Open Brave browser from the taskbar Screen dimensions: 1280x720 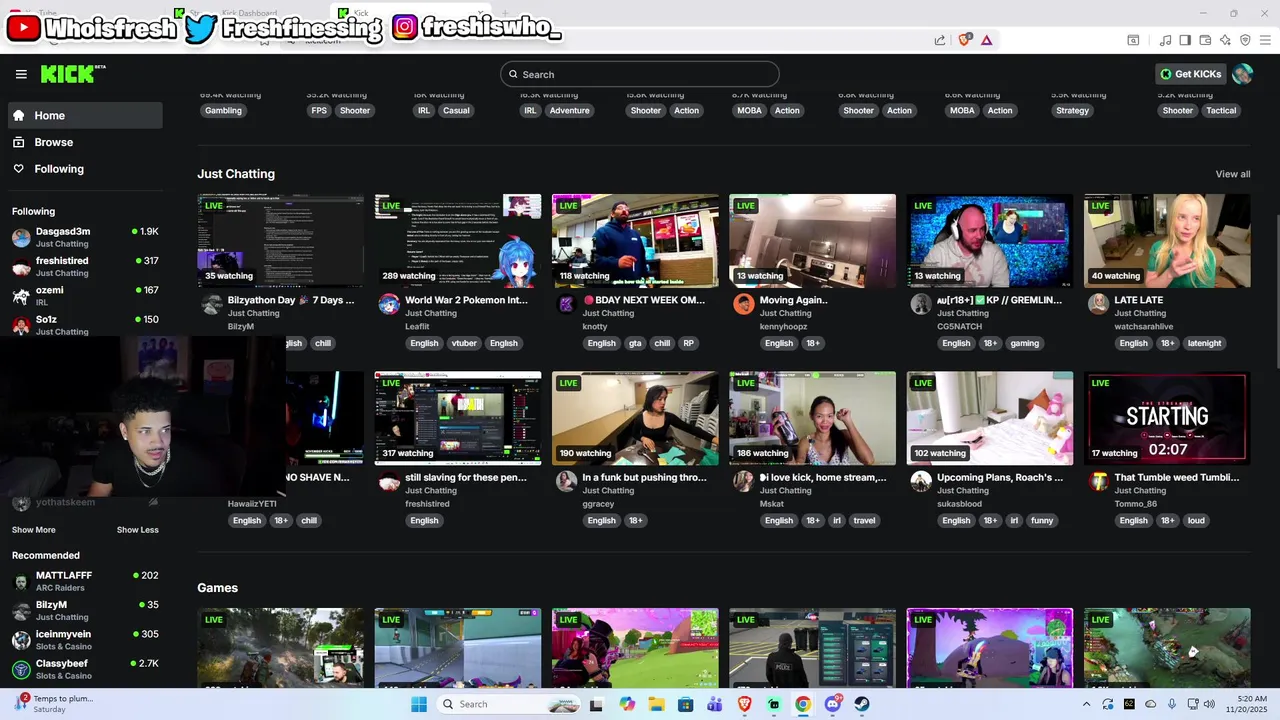coord(744,704)
